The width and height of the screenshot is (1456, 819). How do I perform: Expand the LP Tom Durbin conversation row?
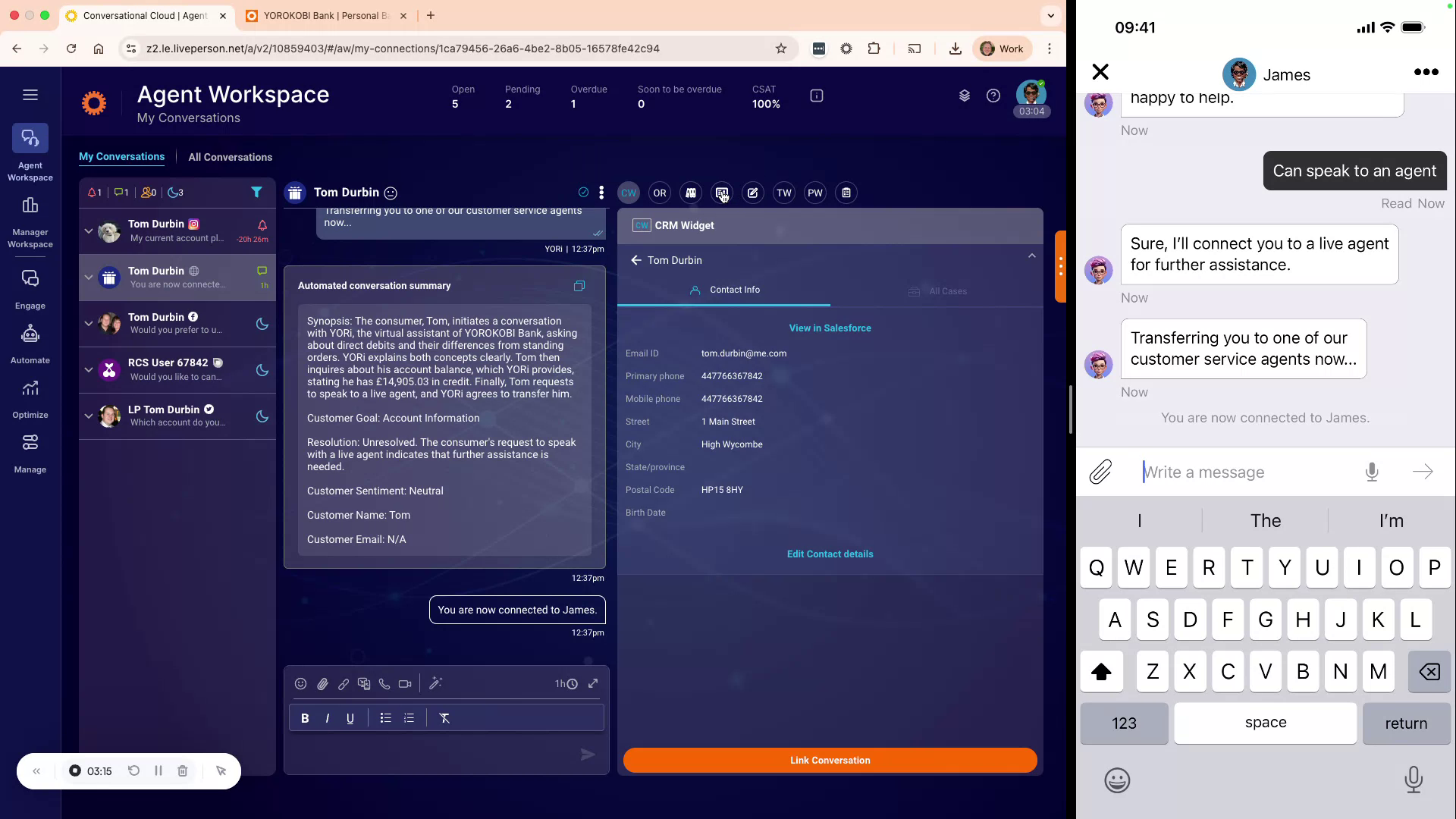(x=88, y=416)
